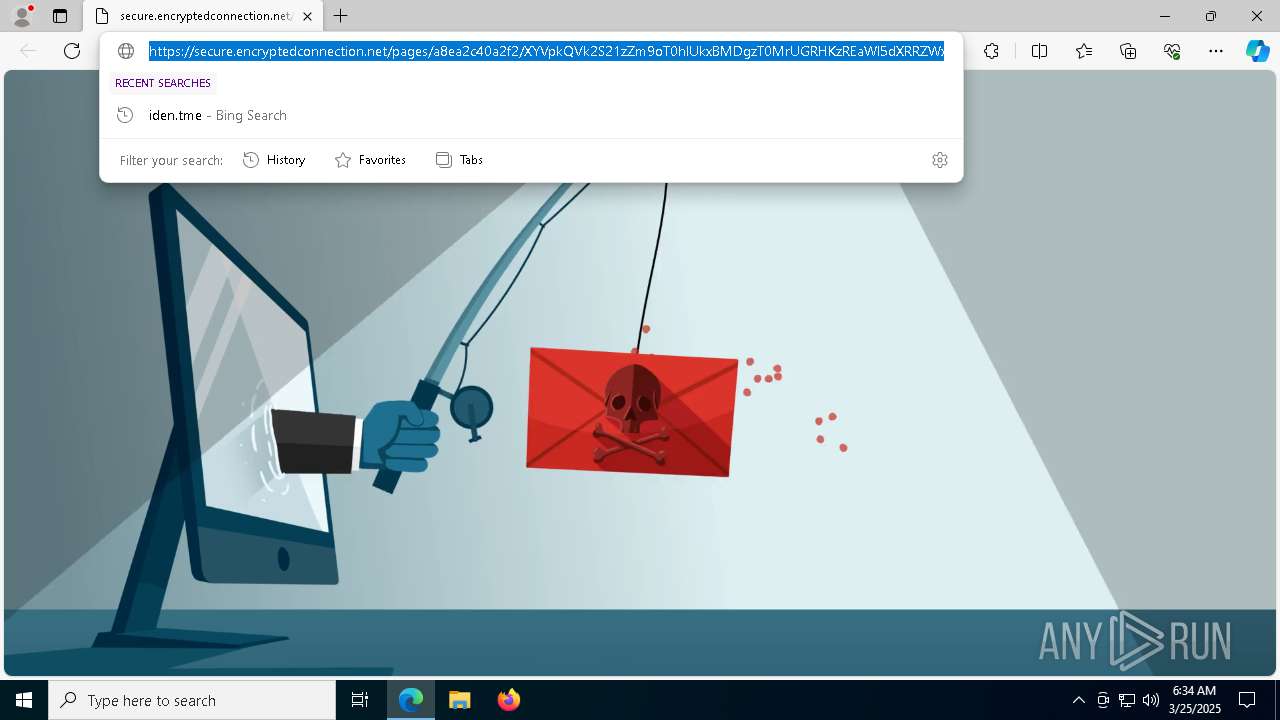The width and height of the screenshot is (1280, 720).
Task: Open Browser essentials heart icon
Action: 1172,51
